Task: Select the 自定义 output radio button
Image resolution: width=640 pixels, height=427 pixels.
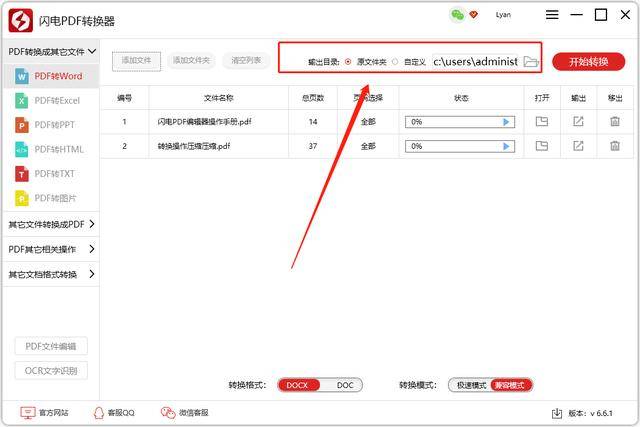Action: coord(395,62)
